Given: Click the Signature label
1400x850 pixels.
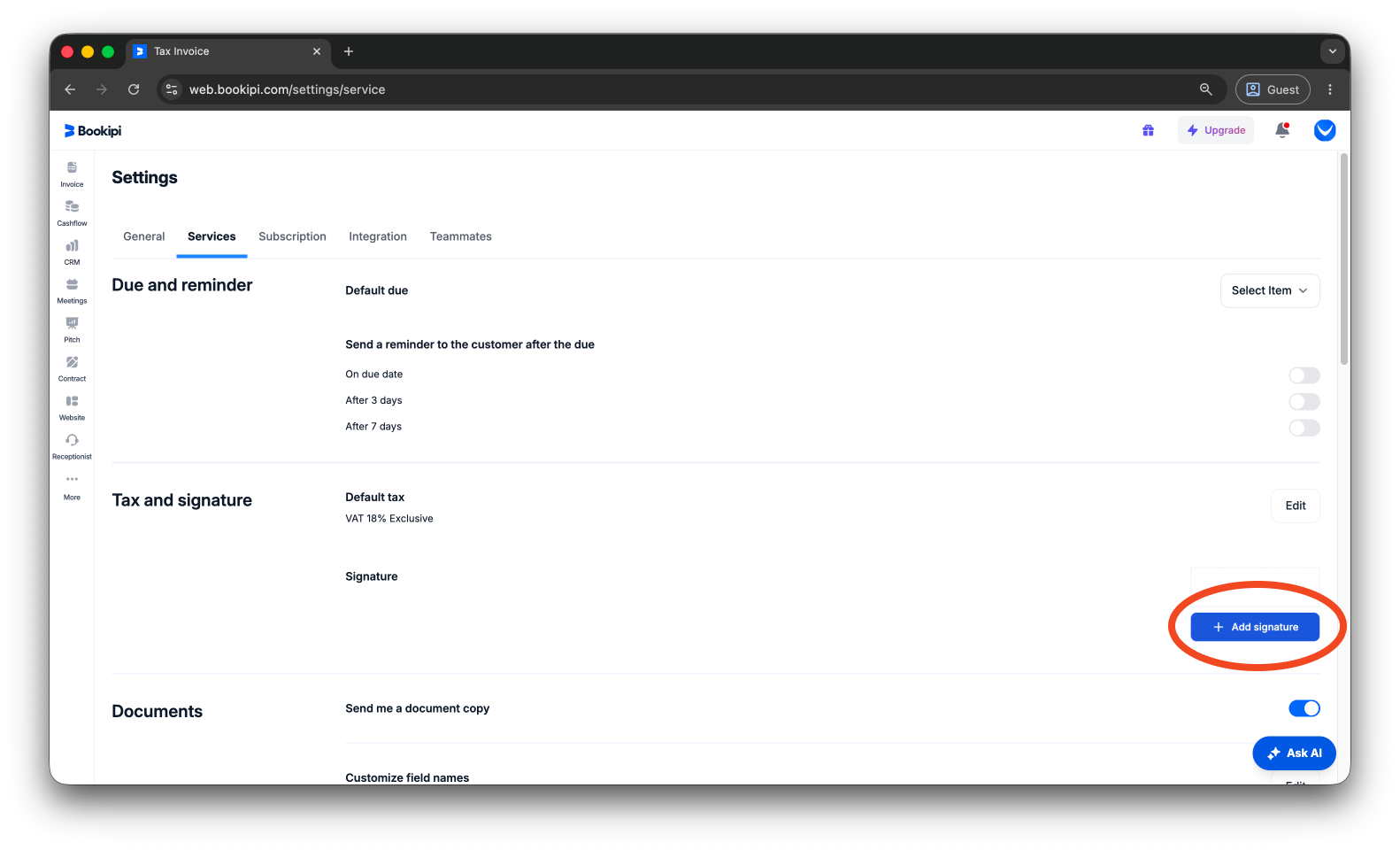Looking at the screenshot, I should pyautogui.click(x=372, y=576).
